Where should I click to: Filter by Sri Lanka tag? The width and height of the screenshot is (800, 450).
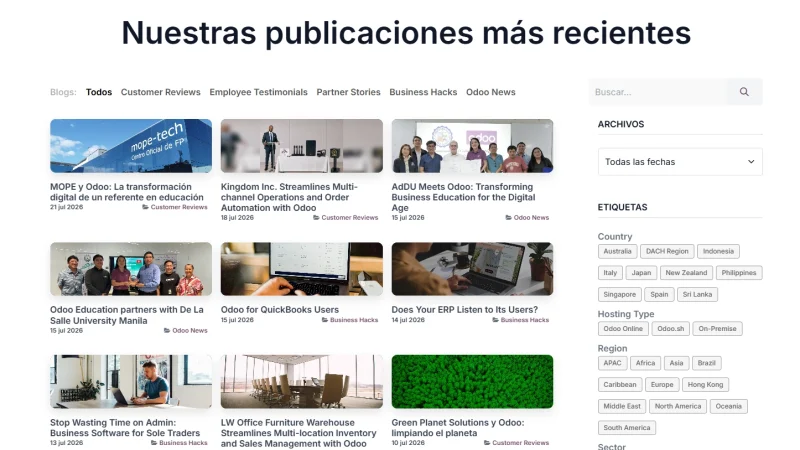pyautogui.click(x=697, y=294)
